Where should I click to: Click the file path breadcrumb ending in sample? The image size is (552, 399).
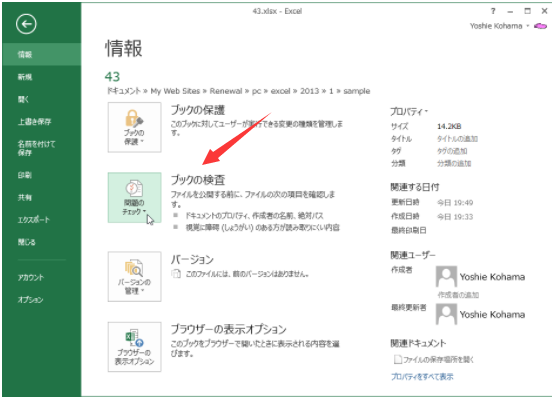(x=238, y=91)
